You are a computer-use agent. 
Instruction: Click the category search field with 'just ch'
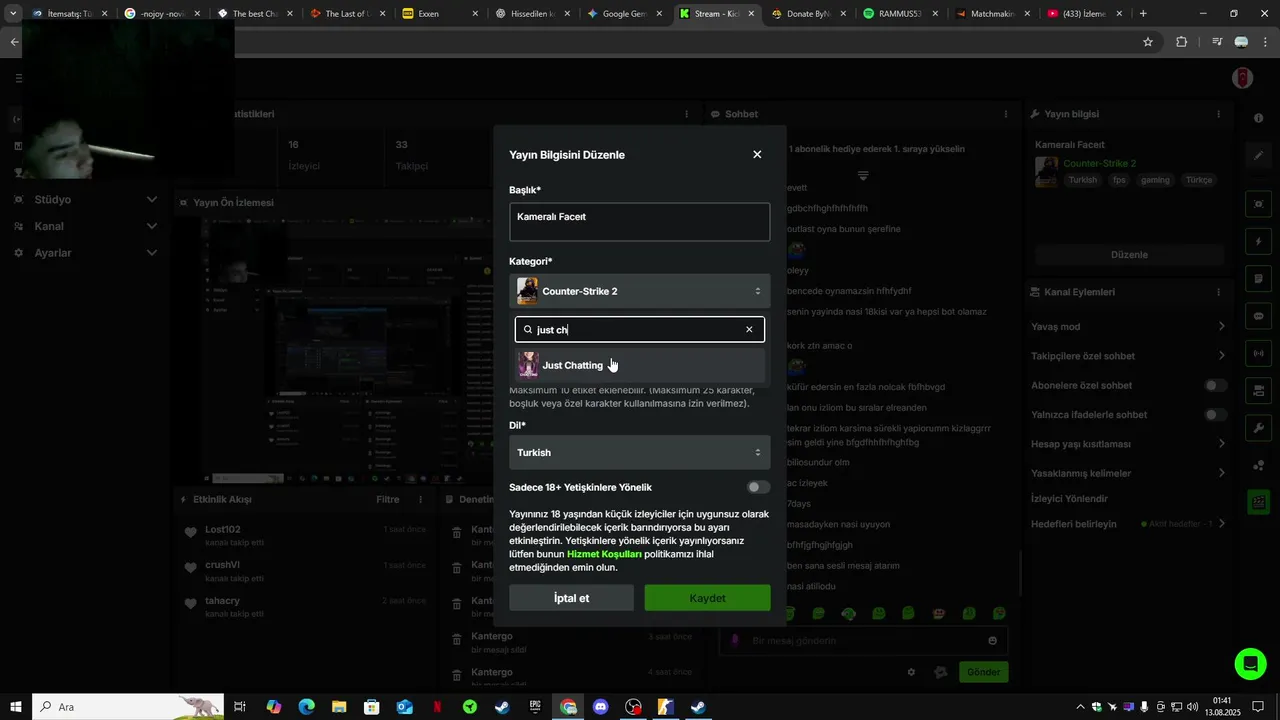[639, 329]
